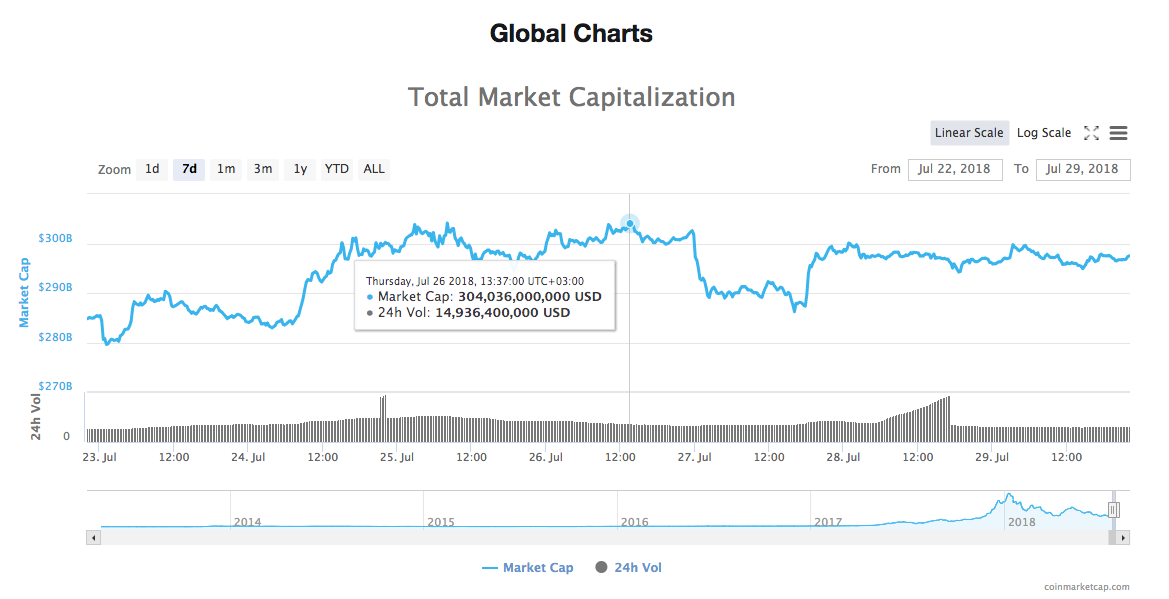Select the ALL zoom preset
Screen dimensions: 1169x599
point(373,169)
